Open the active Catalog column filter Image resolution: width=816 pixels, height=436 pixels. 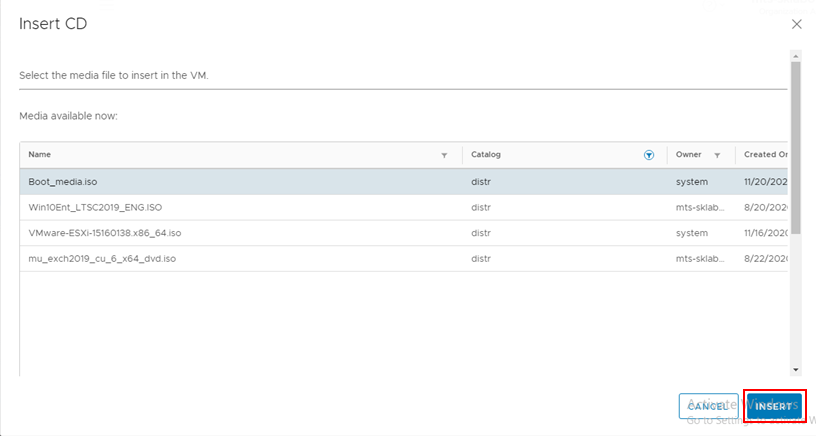[x=649, y=155]
